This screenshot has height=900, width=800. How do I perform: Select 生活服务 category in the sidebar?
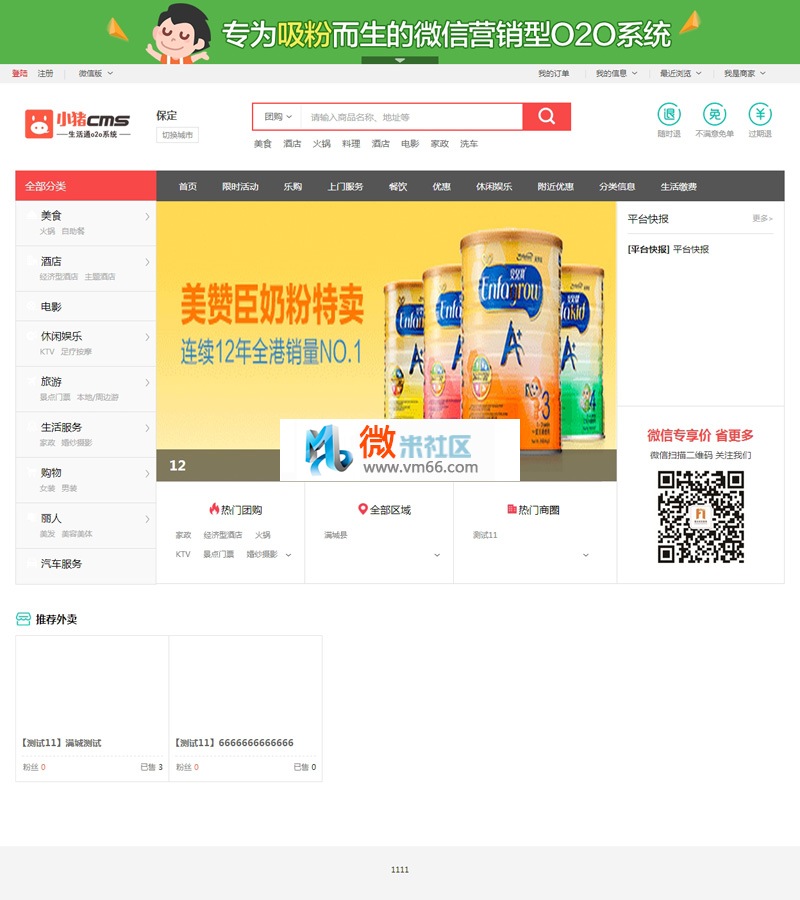click(x=61, y=428)
